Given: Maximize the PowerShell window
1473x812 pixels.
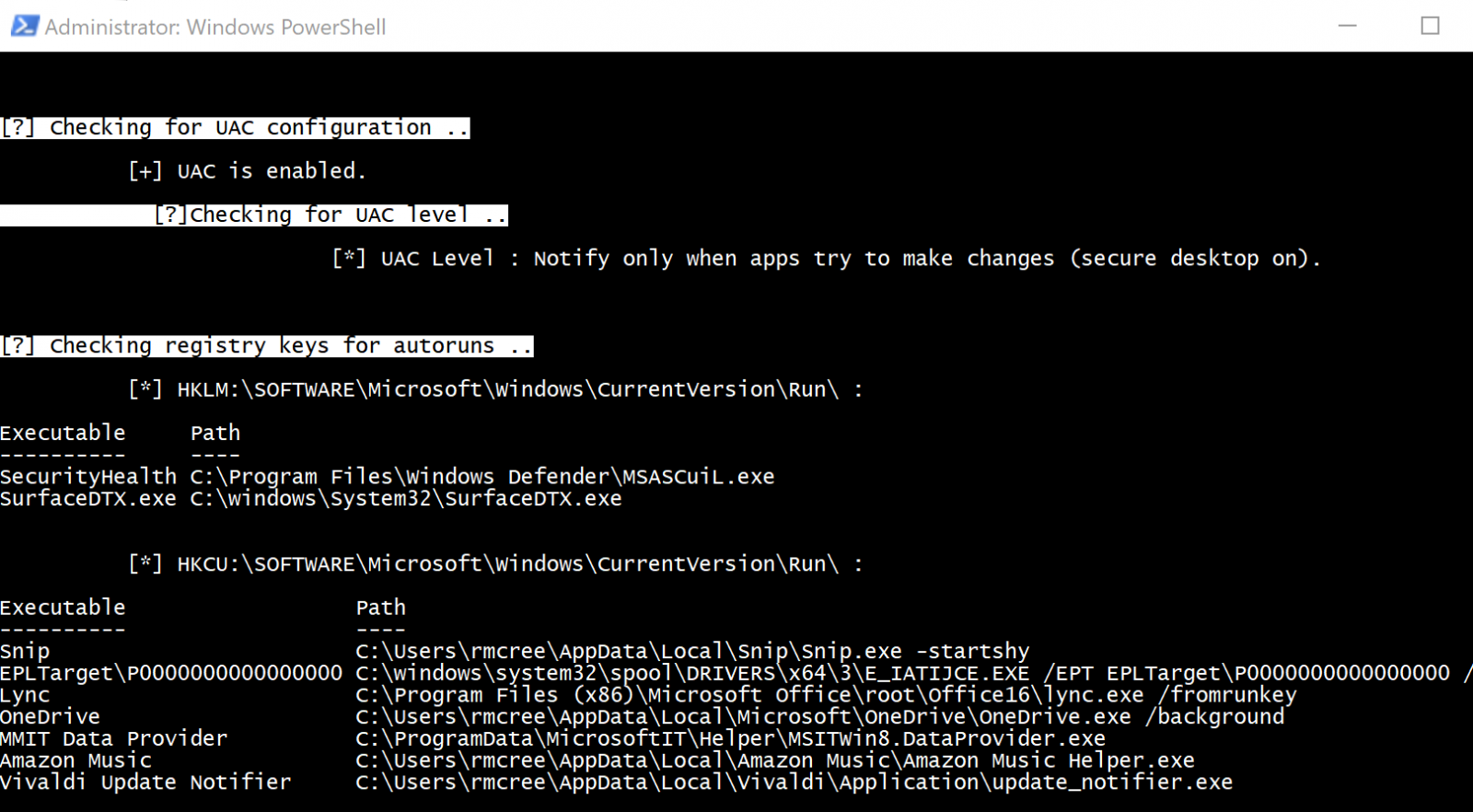Looking at the screenshot, I should (1430, 26).
